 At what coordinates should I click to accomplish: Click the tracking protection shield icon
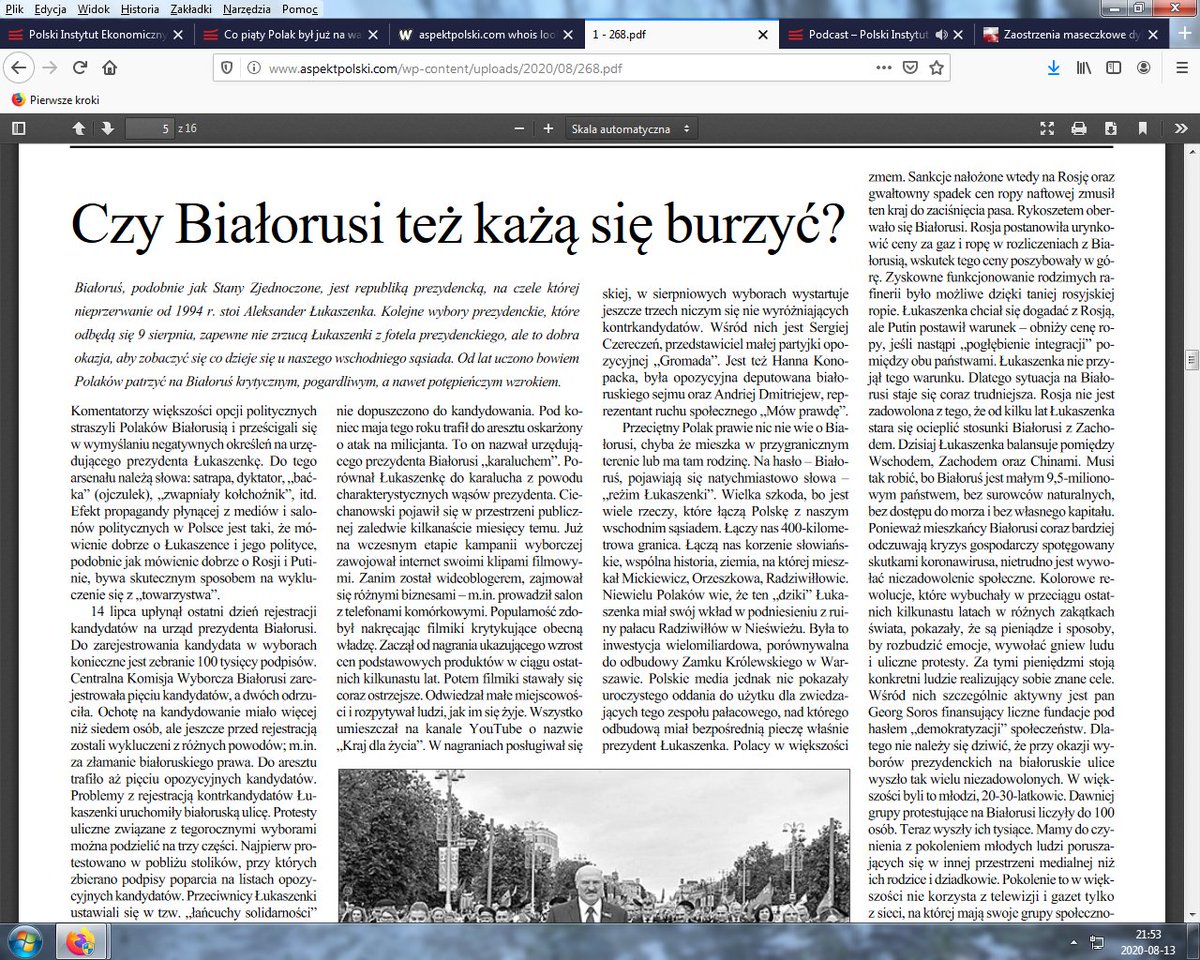(x=228, y=69)
